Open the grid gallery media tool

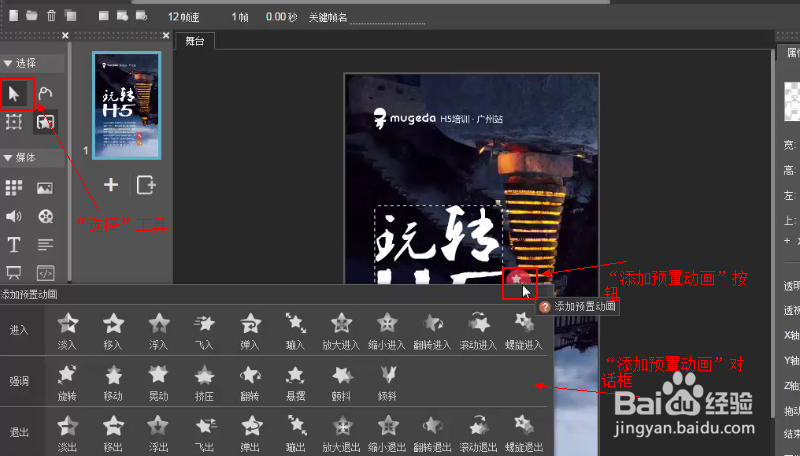click(14, 188)
